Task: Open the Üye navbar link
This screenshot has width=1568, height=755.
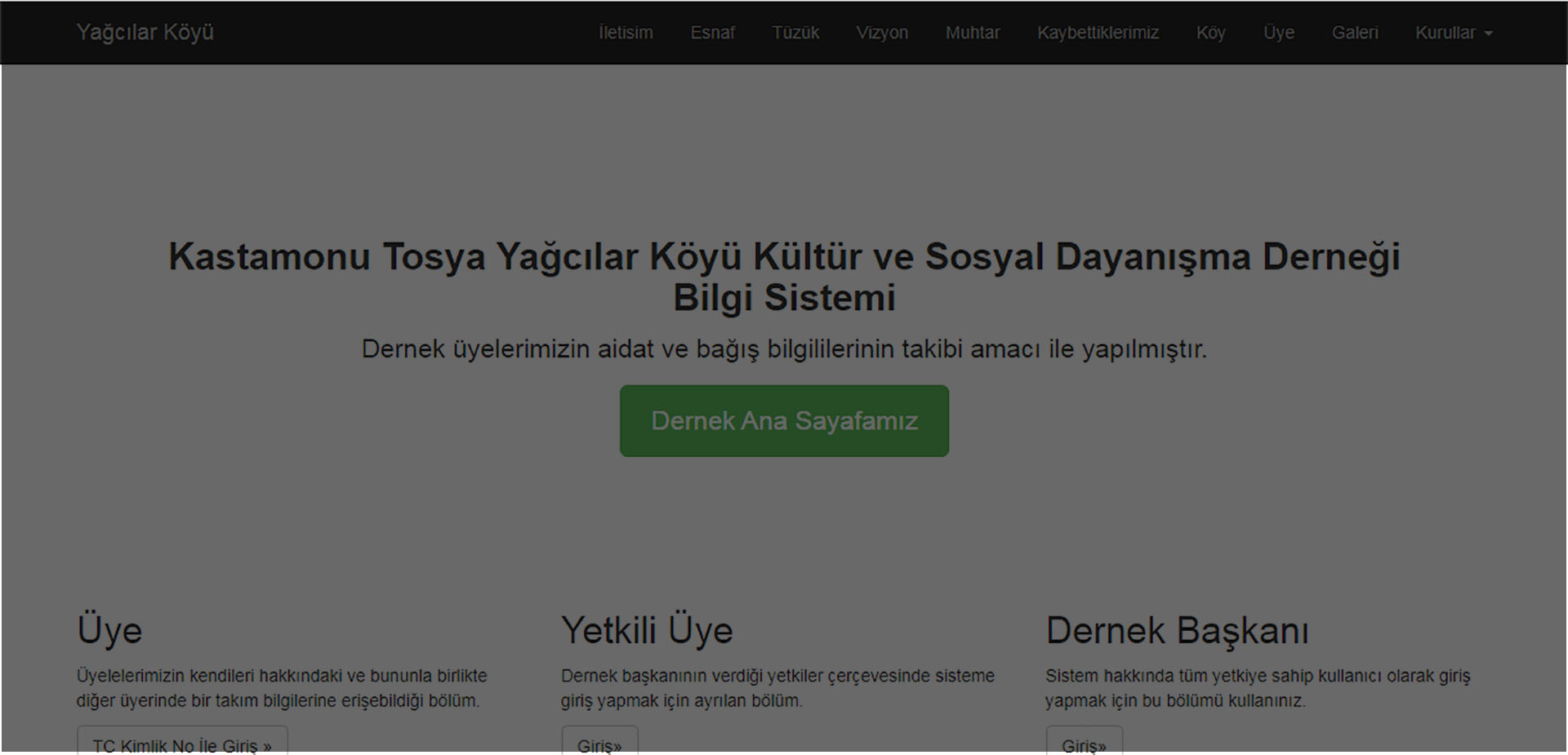Action: coord(1279,33)
